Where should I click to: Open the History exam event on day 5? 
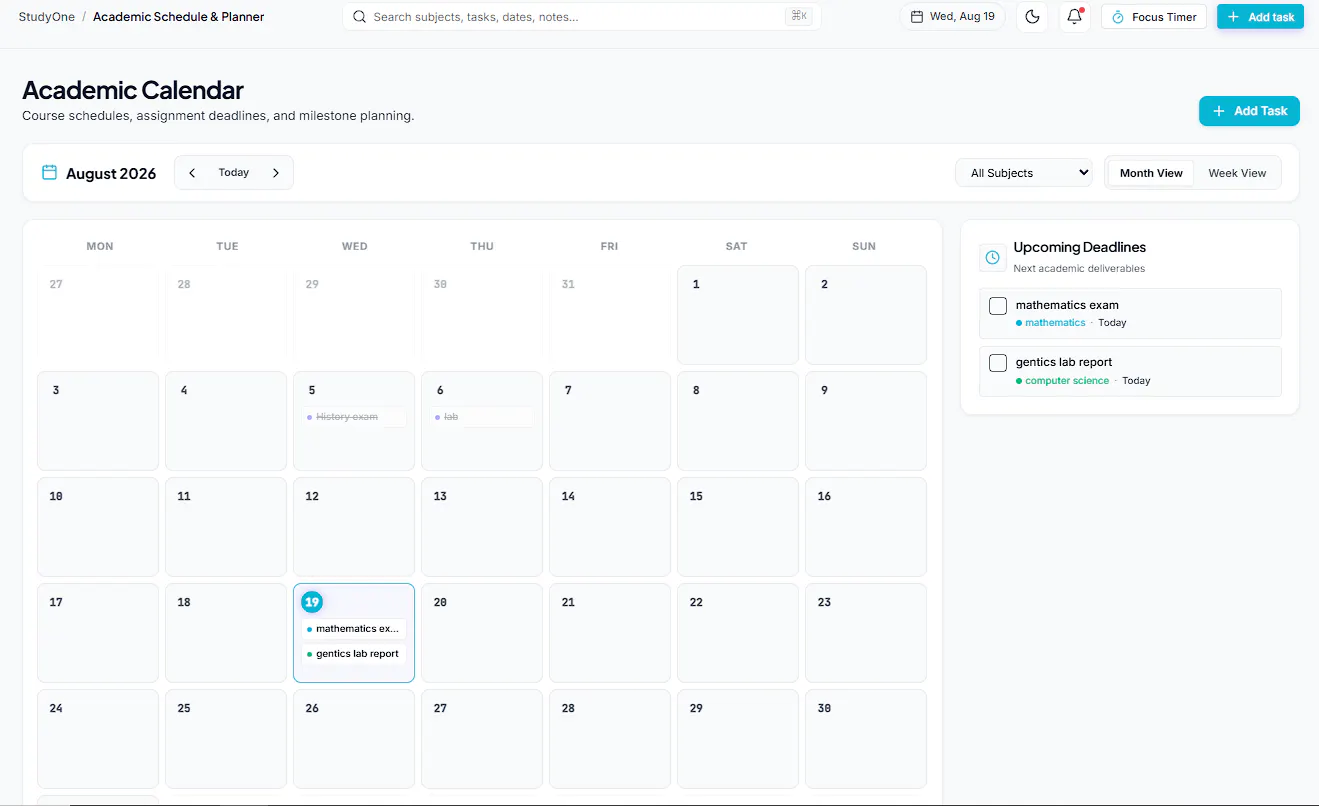tap(354, 417)
